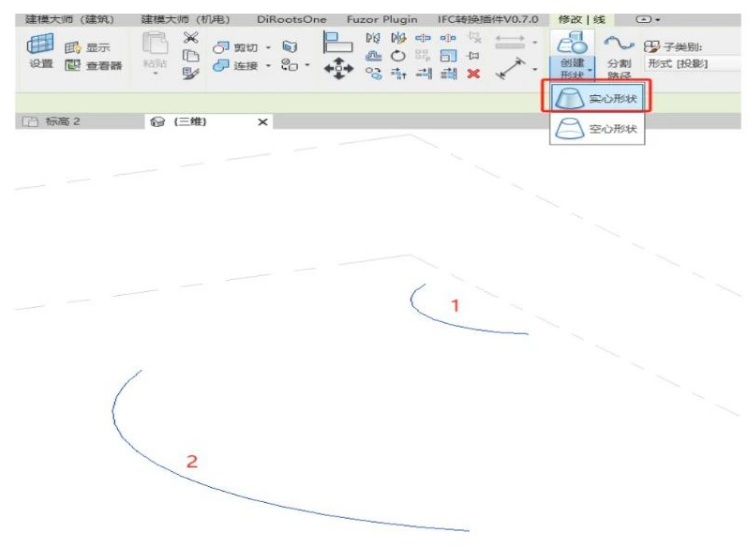Screen dimensions: 749x547
Task: Choose 空心形状 void form menu item
Action: pos(597,128)
